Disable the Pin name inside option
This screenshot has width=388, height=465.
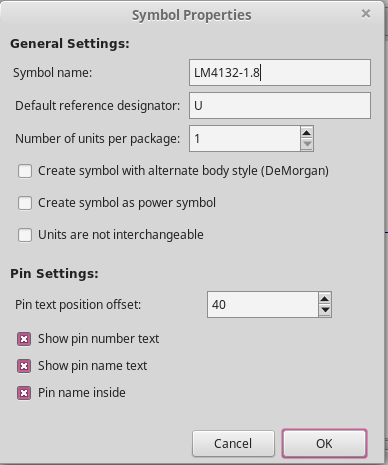[x=24, y=393]
